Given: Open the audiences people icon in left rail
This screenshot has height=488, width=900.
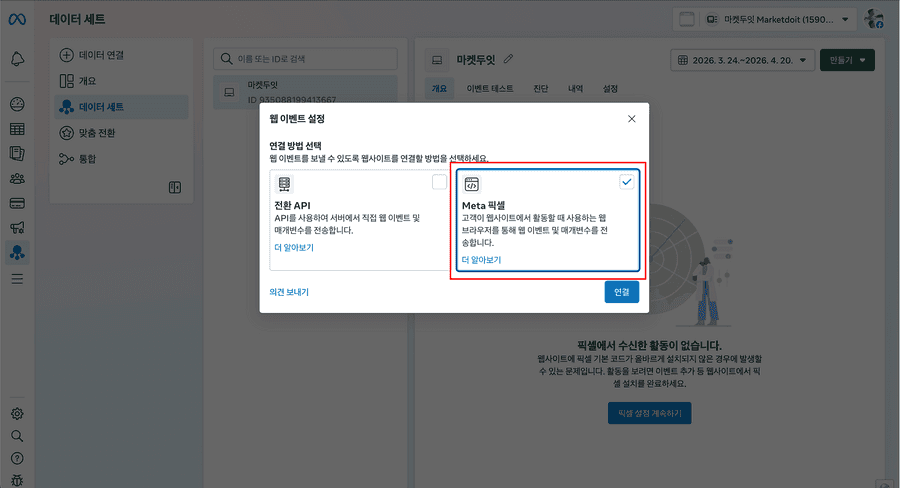Looking at the screenshot, I should [x=17, y=179].
